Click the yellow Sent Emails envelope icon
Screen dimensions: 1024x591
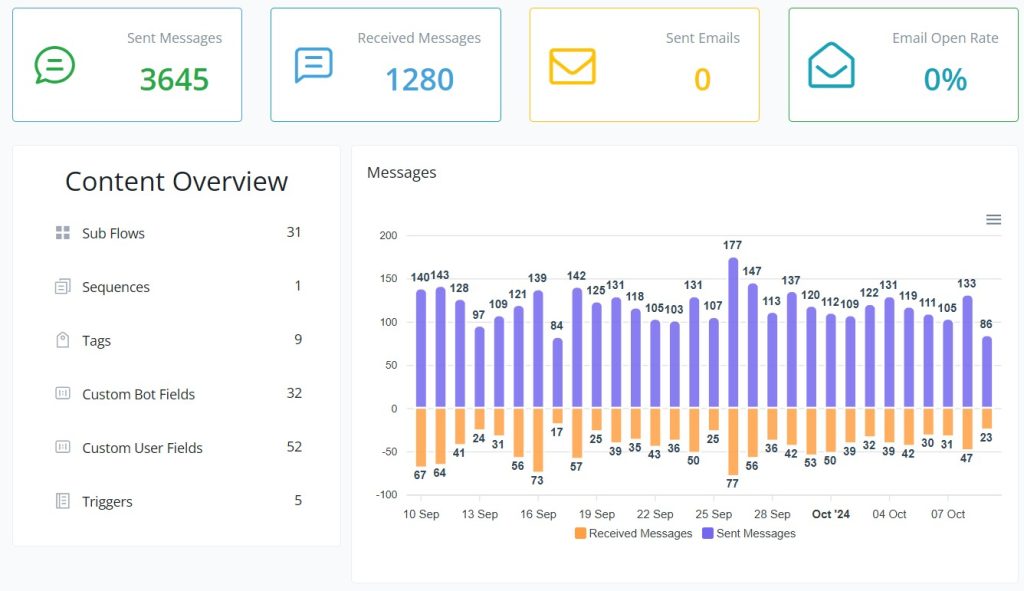tap(572, 66)
